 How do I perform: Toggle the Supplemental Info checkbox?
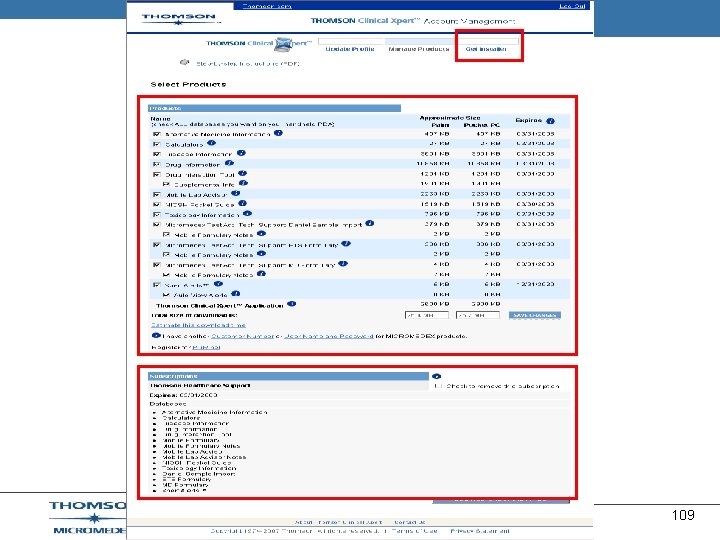[166, 184]
